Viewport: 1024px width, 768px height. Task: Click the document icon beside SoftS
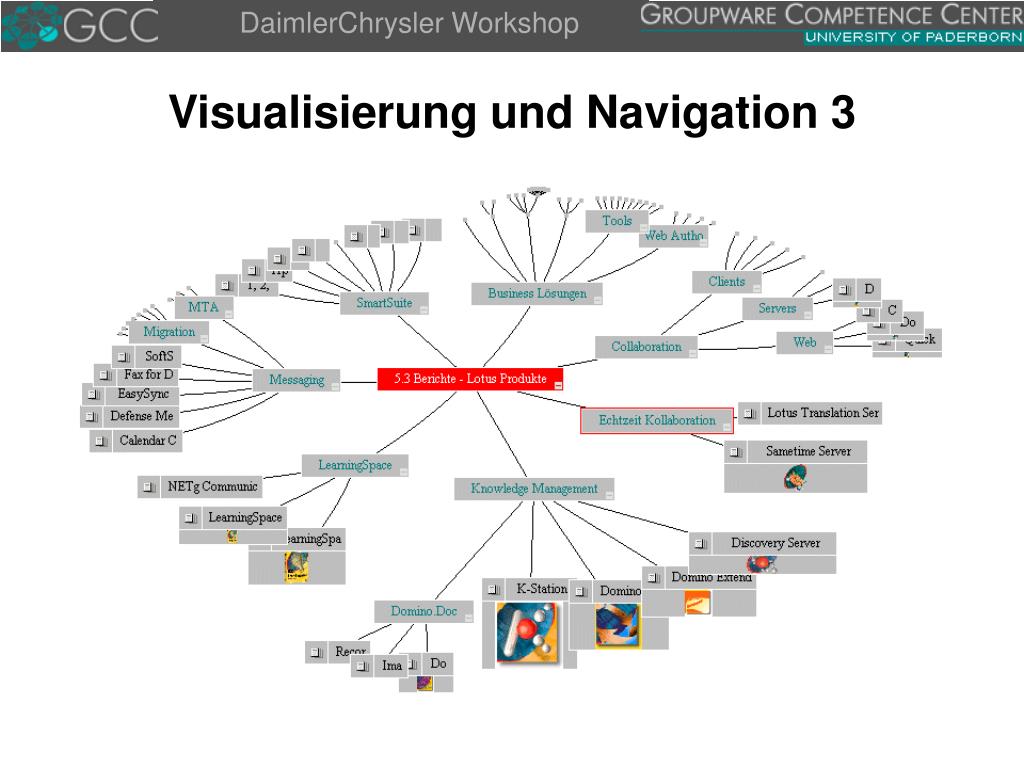click(123, 357)
